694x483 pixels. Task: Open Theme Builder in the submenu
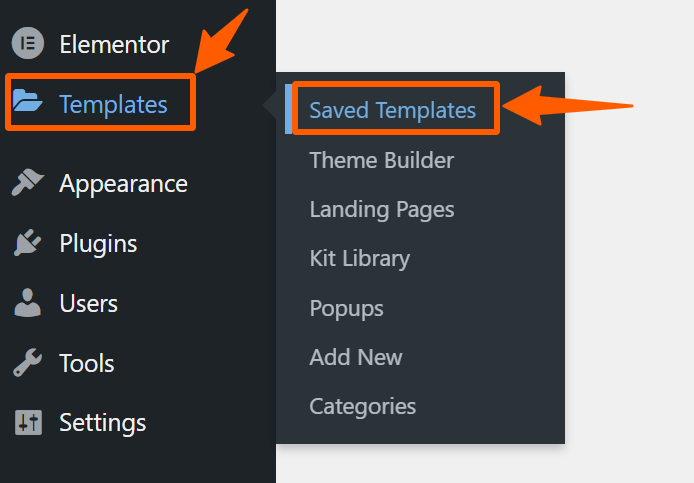[382, 160]
